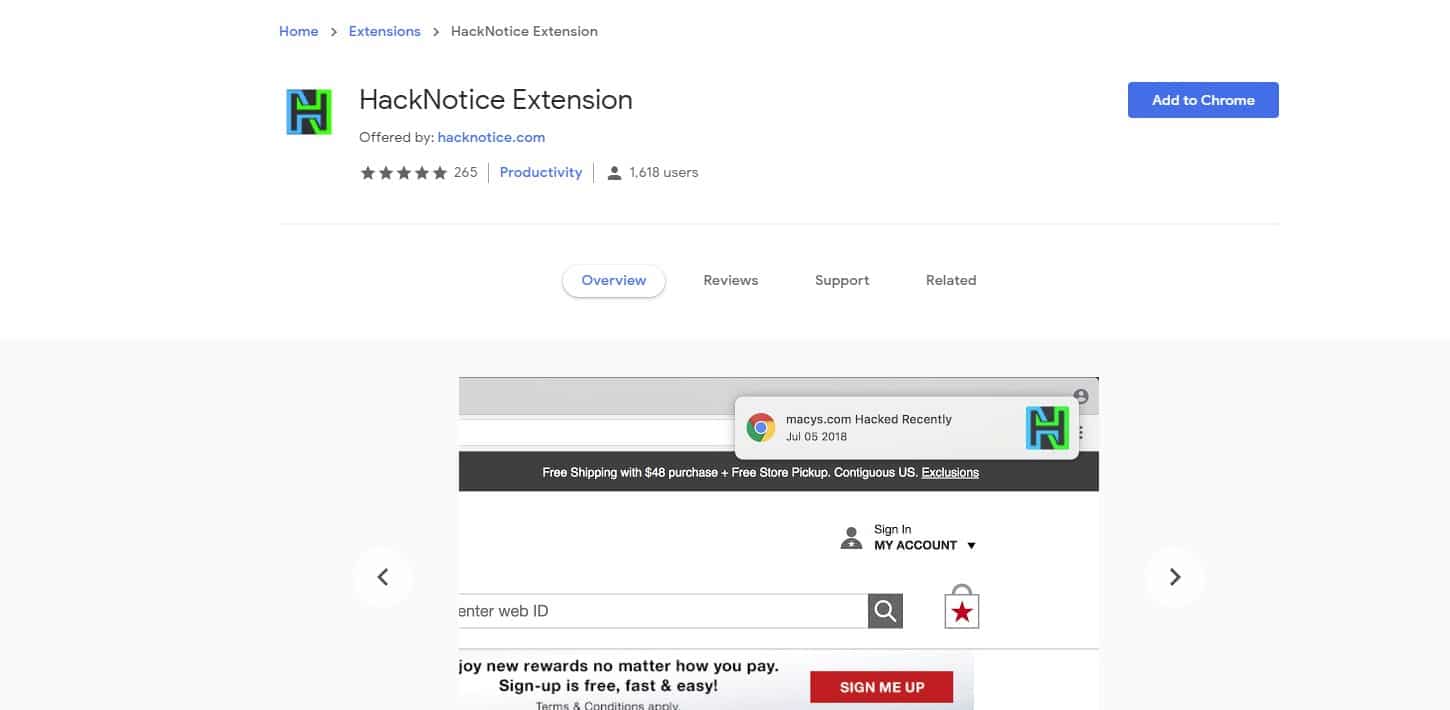Viewport: 1450px width, 710px height.
Task: Click the five-star rating icons
Action: pyautogui.click(x=403, y=173)
